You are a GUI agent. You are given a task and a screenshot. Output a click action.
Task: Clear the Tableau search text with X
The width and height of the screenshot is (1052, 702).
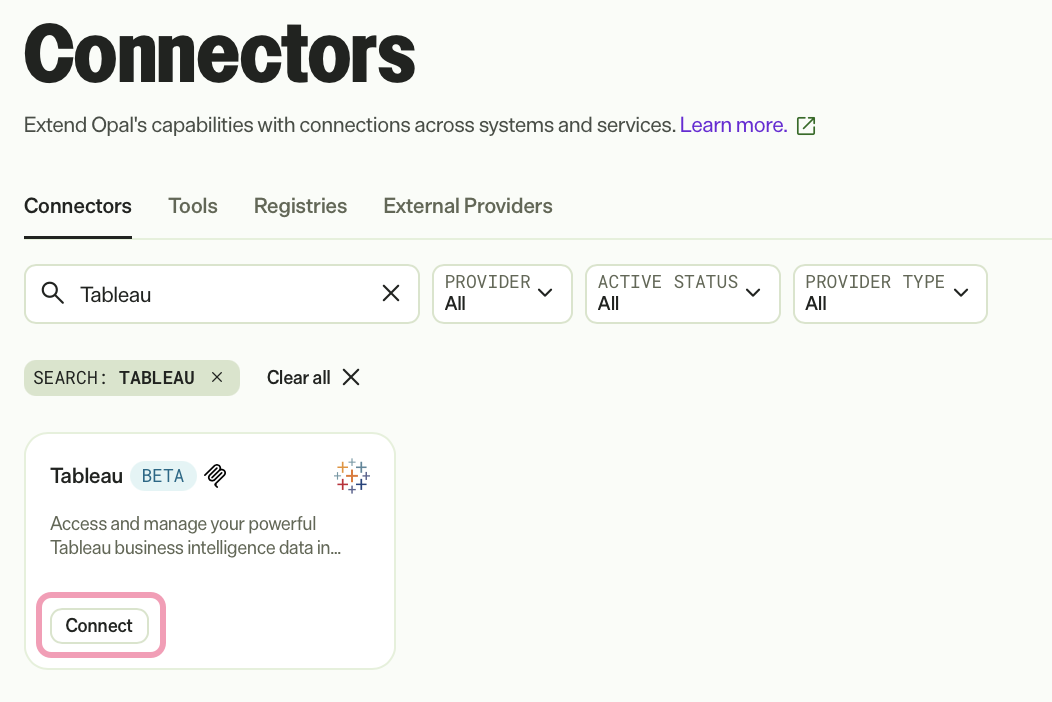pyautogui.click(x=391, y=293)
